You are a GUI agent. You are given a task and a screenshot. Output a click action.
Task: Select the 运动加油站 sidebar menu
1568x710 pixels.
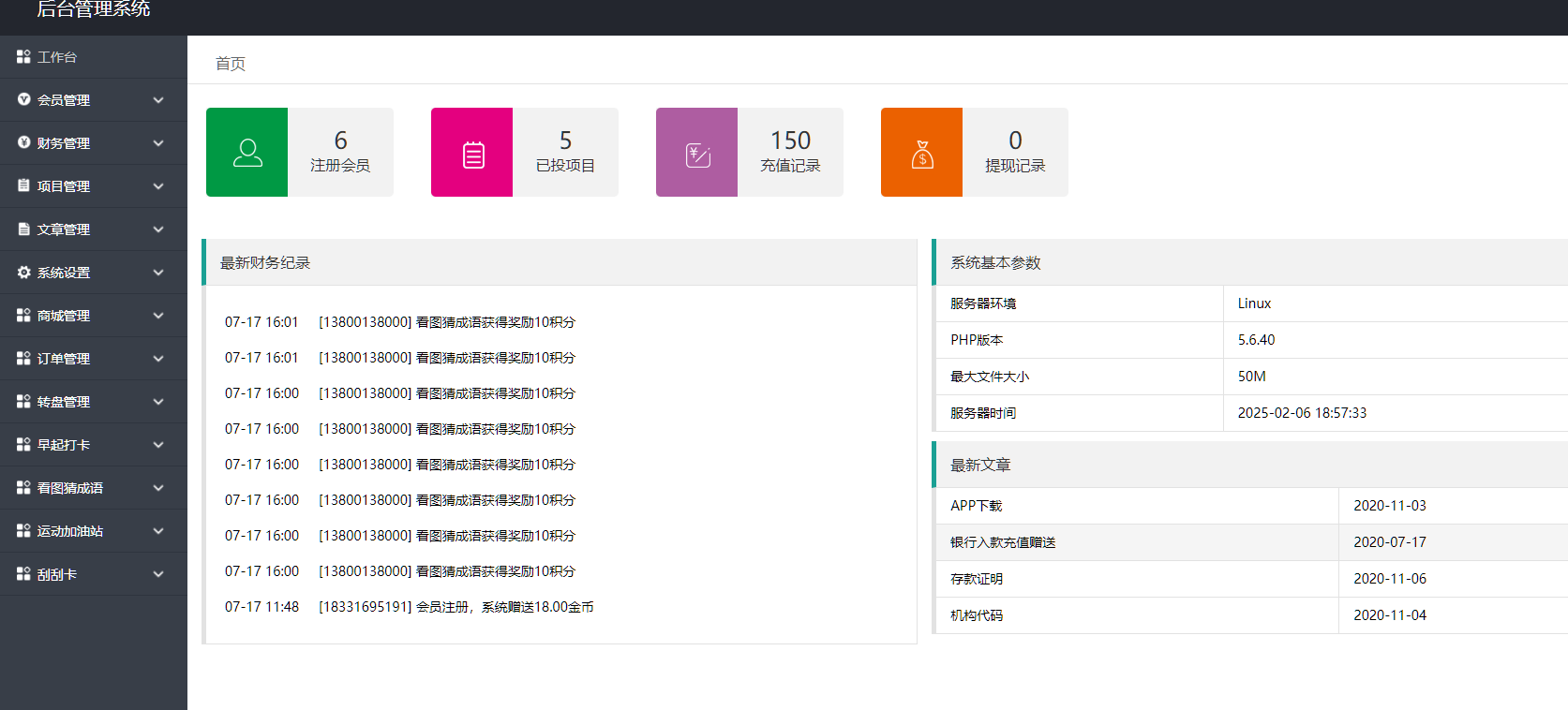70,531
